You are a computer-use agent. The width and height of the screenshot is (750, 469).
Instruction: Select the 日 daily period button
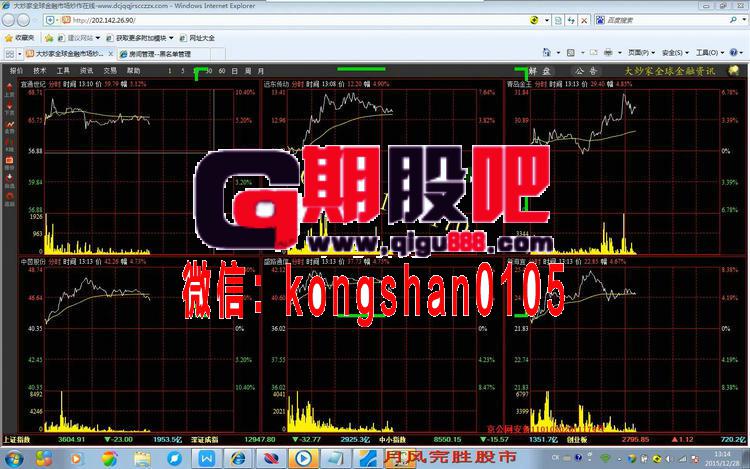click(x=235, y=71)
